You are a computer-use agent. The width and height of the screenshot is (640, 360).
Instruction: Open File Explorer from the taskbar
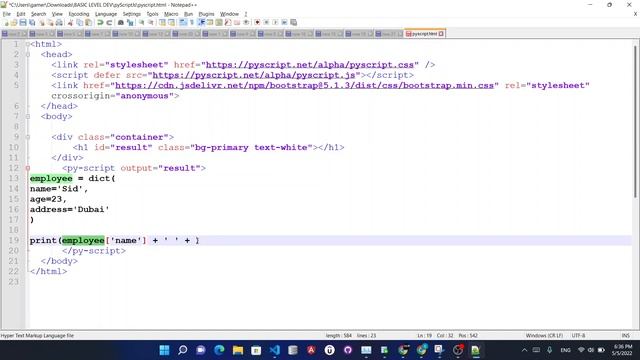(x=238, y=350)
